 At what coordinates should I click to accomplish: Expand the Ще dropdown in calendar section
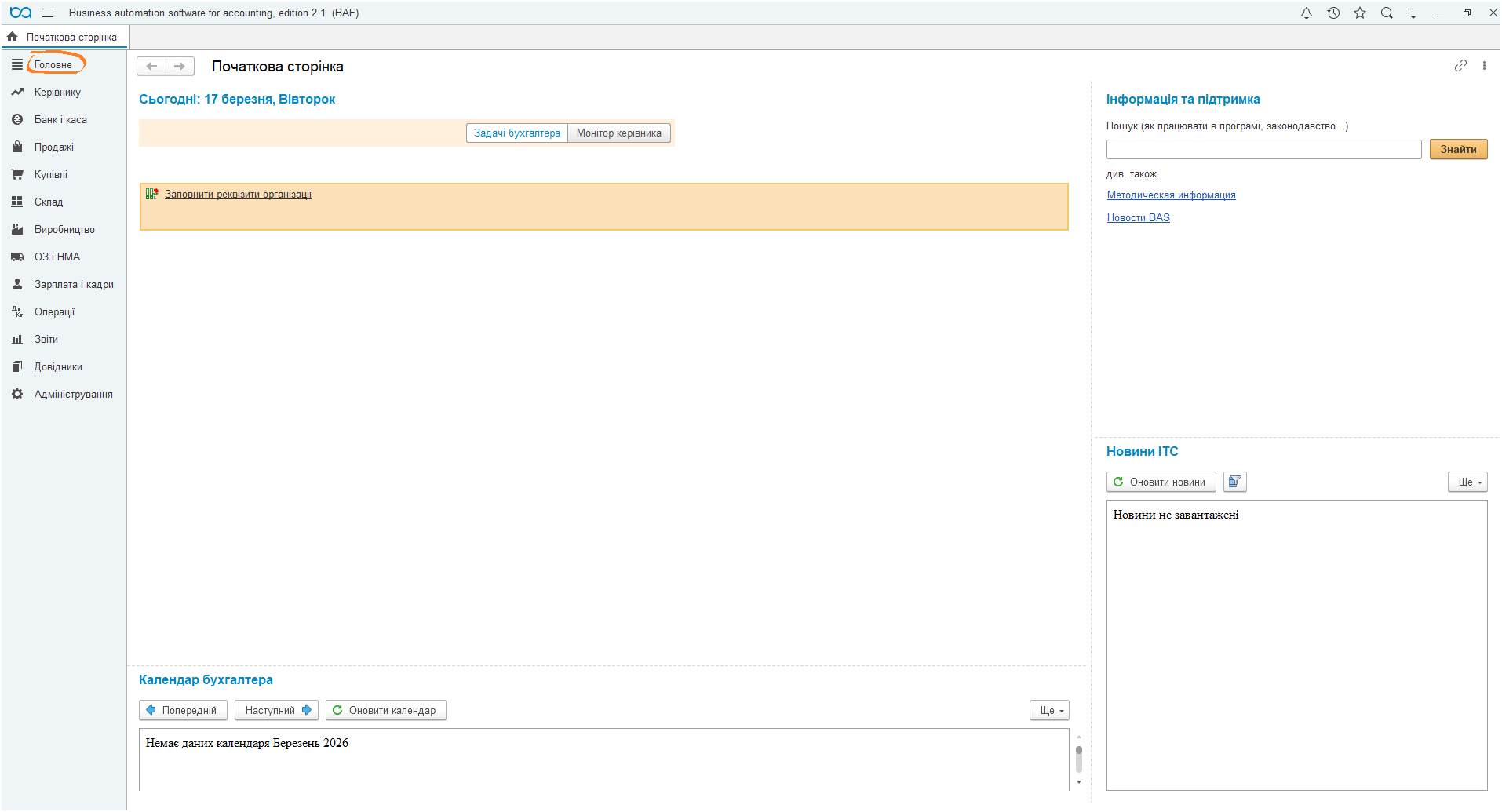pos(1049,711)
